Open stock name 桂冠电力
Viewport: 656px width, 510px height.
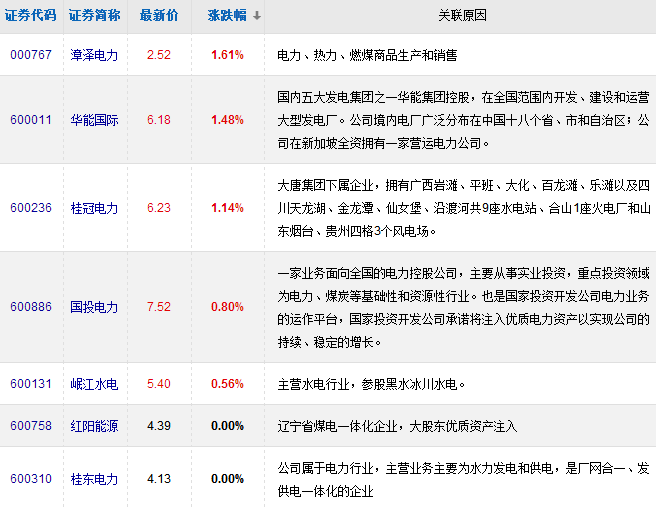[94, 208]
